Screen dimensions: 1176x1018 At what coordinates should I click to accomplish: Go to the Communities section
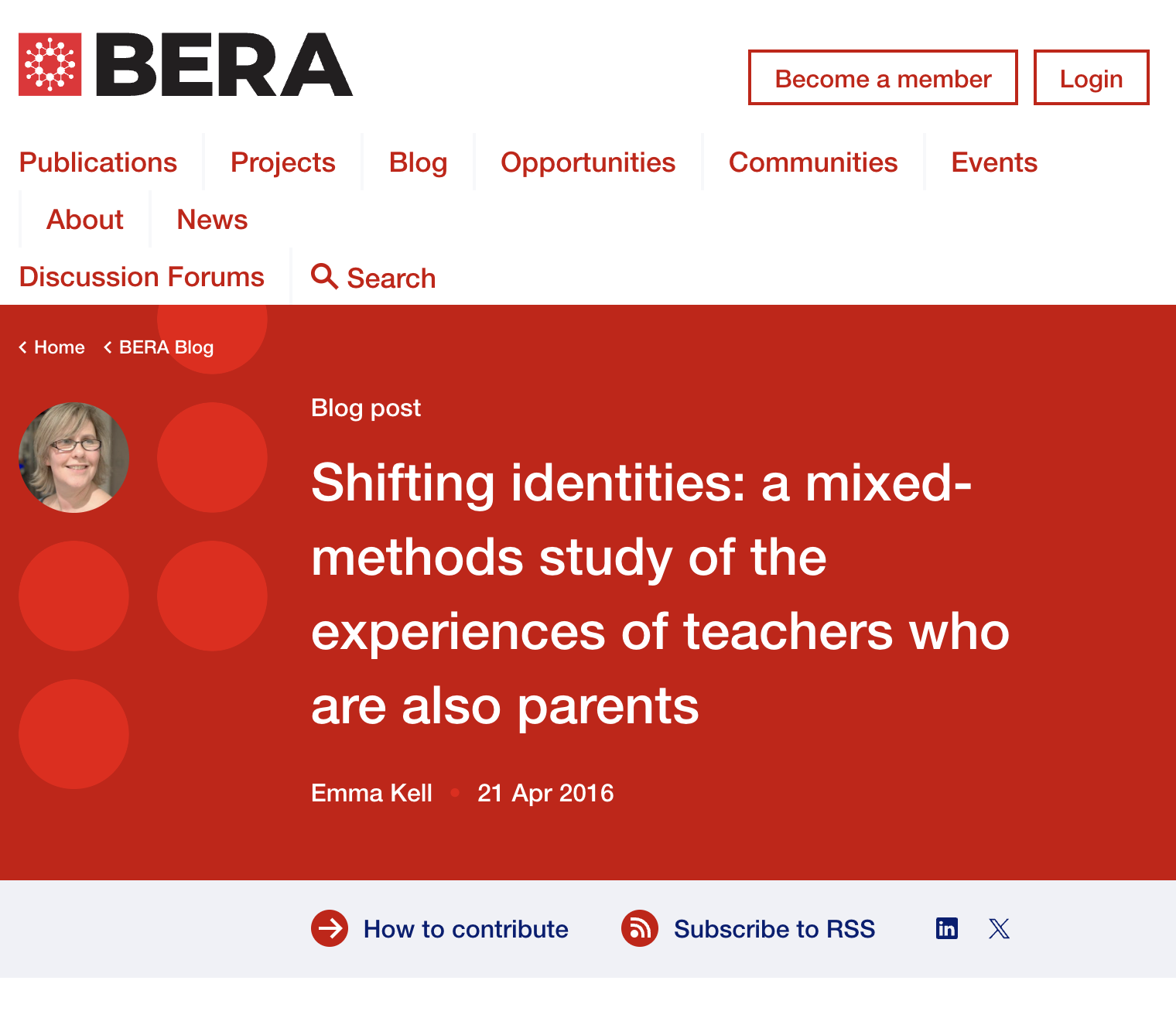(x=813, y=162)
